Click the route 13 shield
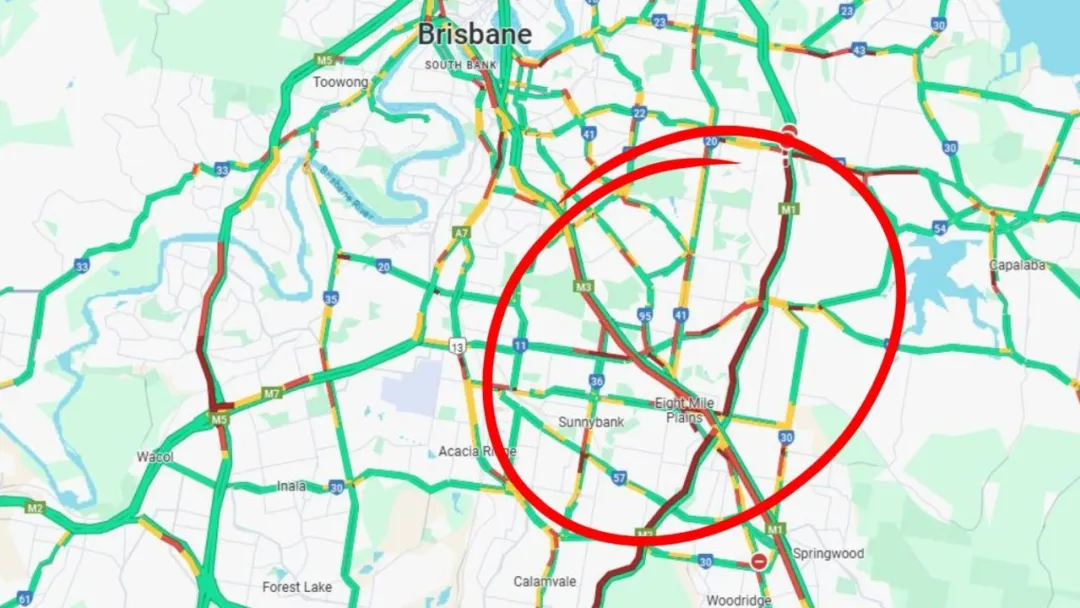Image resolution: width=1080 pixels, height=608 pixels. [x=458, y=346]
